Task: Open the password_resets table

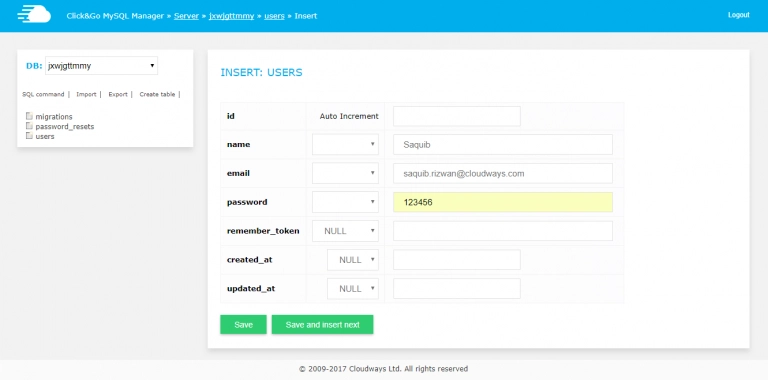Action: 65,126
